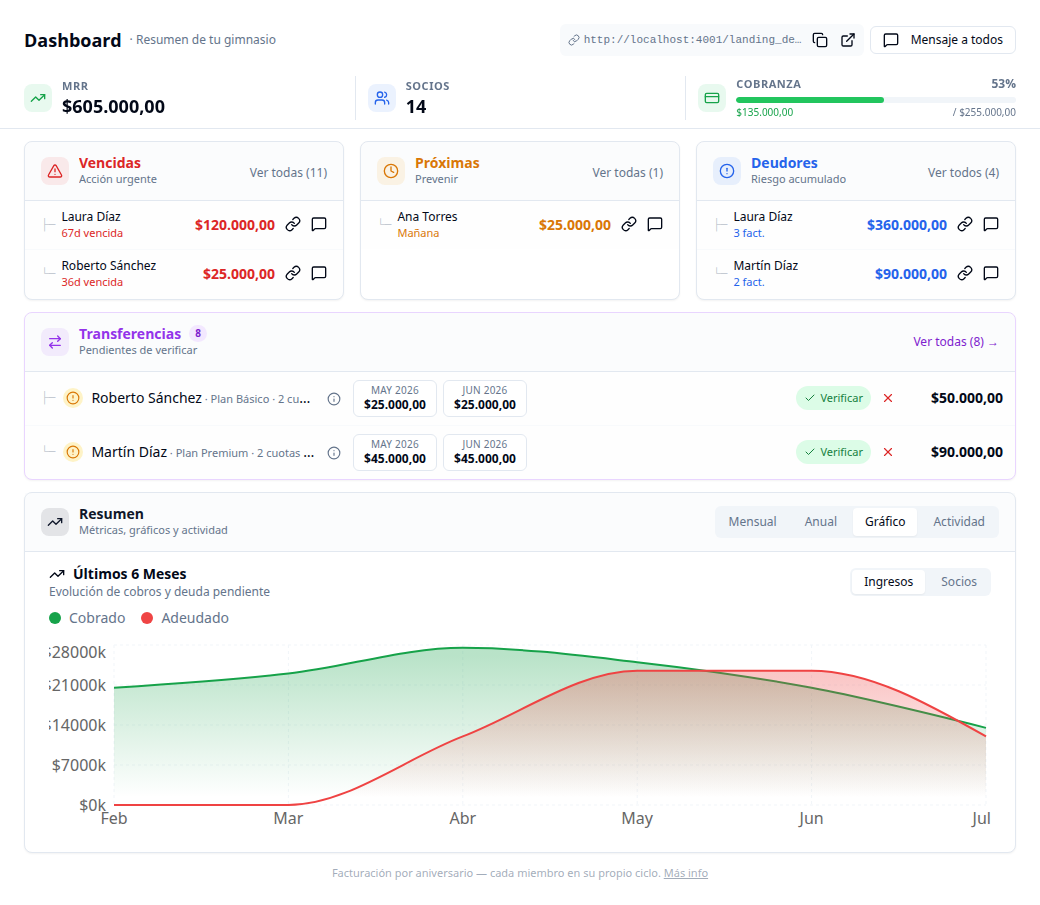Copy payment link for Ana Torres
Viewport: 1040px width, 905px height.
point(629,224)
